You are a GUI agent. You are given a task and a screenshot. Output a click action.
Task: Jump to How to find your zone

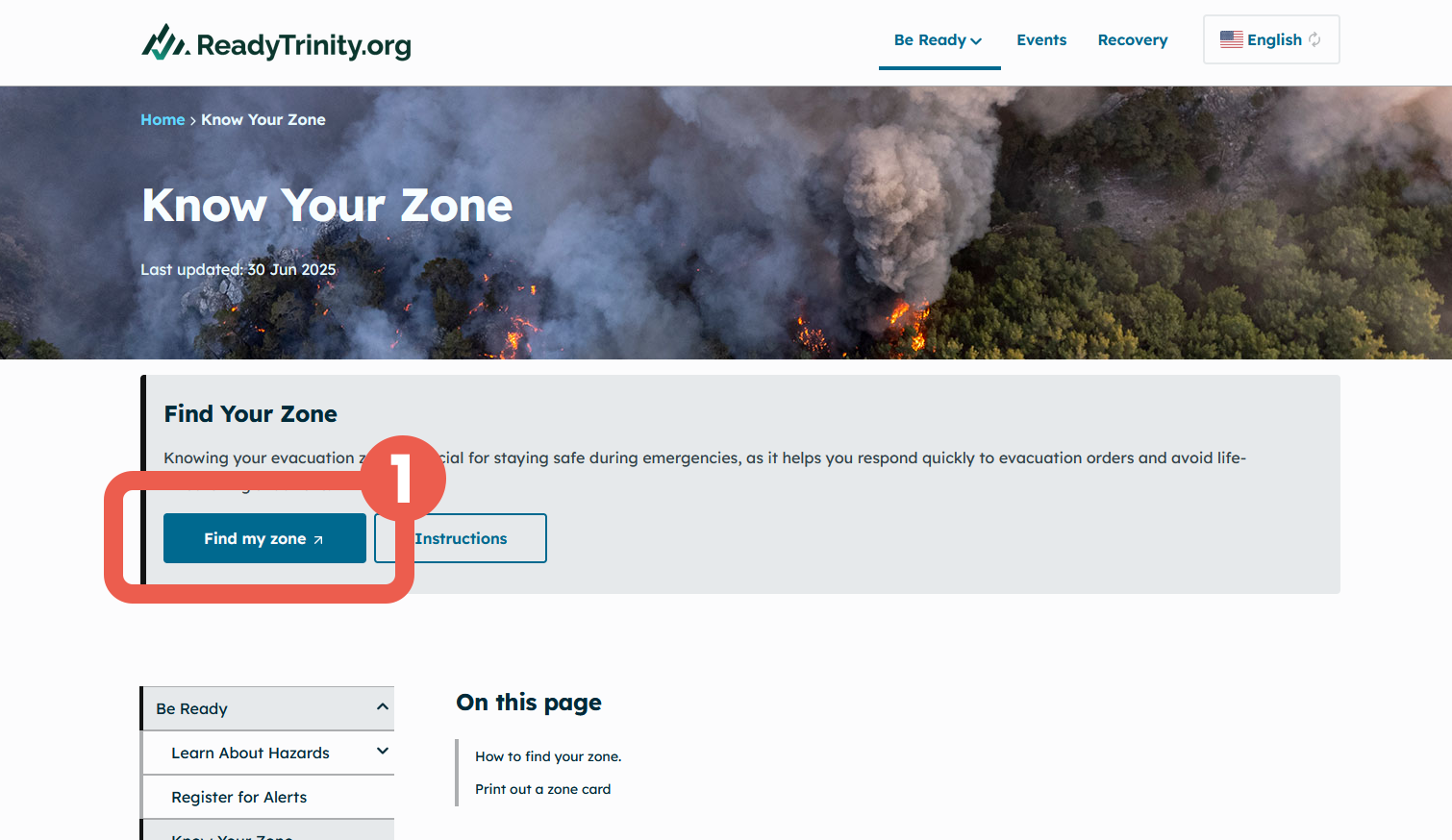point(548,756)
